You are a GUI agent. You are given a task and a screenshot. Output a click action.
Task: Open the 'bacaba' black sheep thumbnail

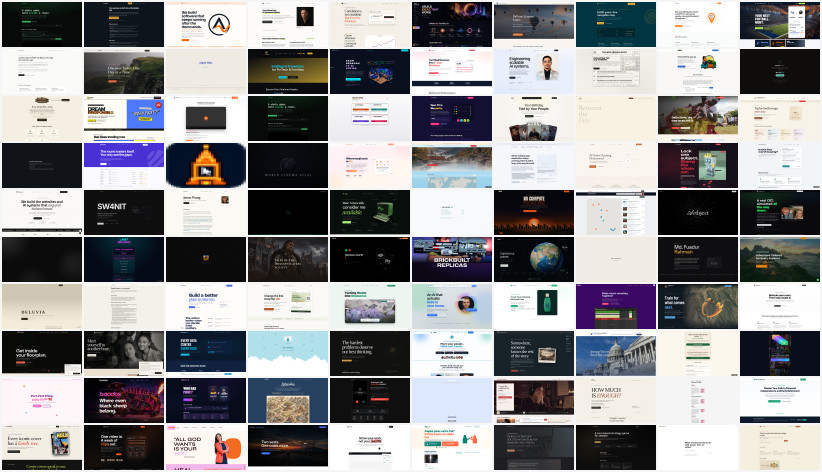124,401
